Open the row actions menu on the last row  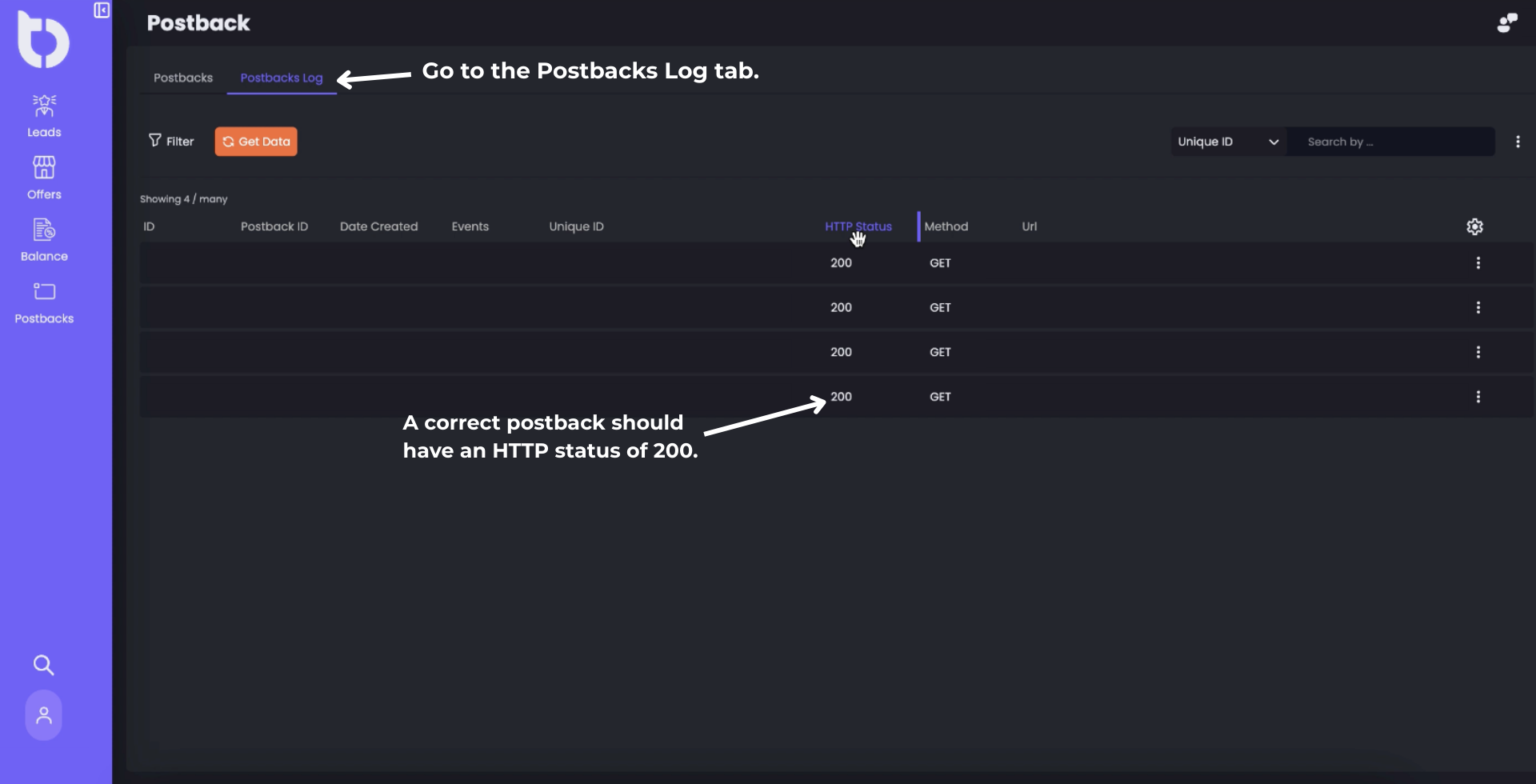click(x=1478, y=397)
